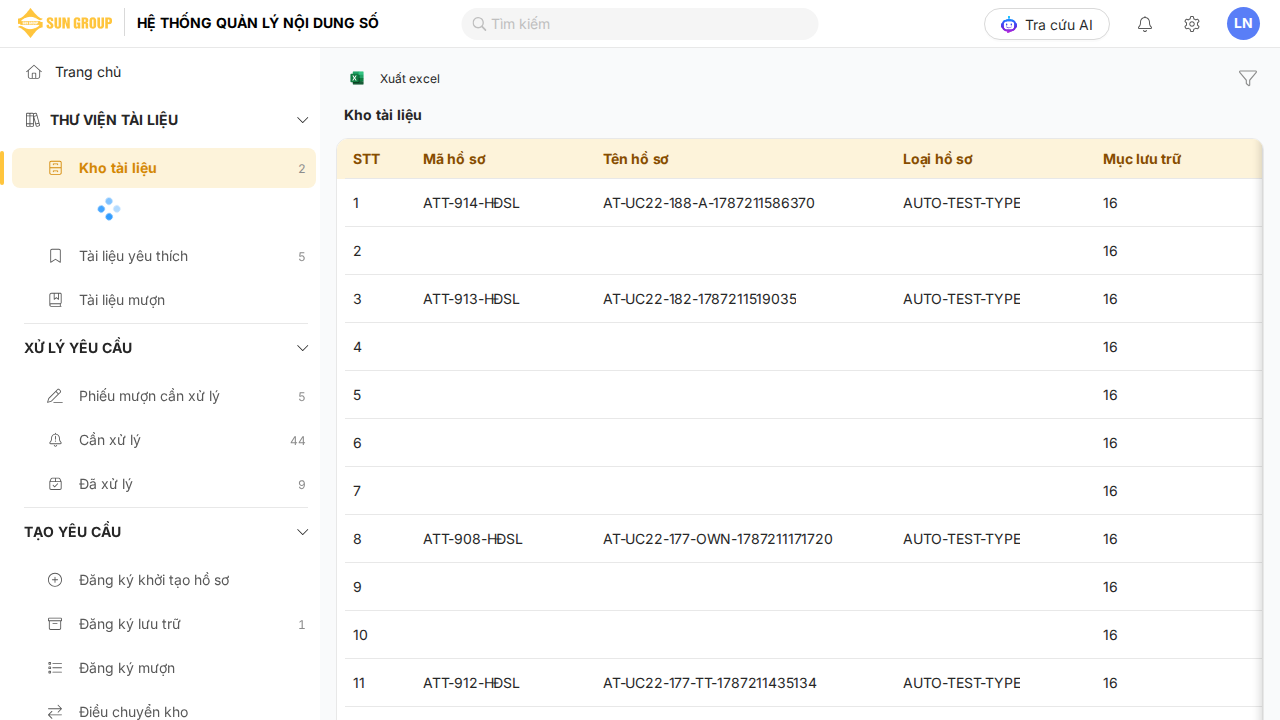This screenshot has width=1280, height=720.
Task: Click the Thư viện tài liệu books icon
Action: 32,120
